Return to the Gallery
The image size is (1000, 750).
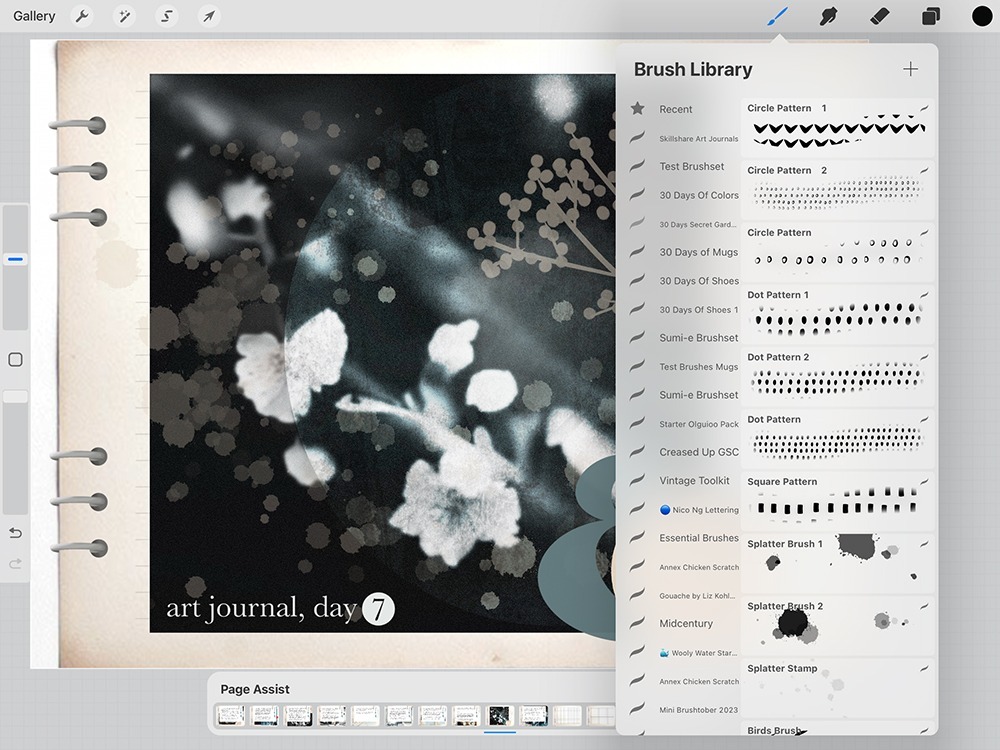[34, 16]
